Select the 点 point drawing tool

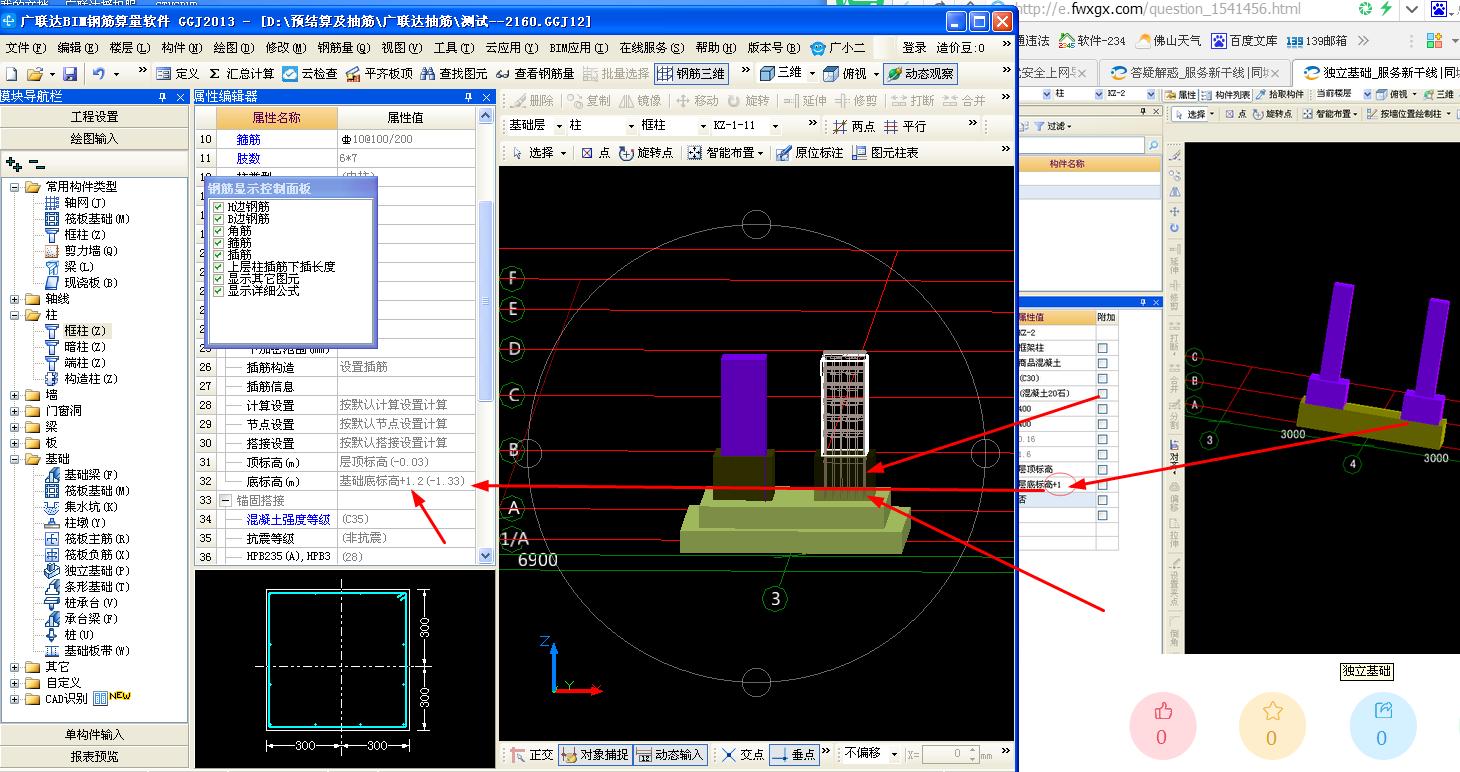click(596, 153)
